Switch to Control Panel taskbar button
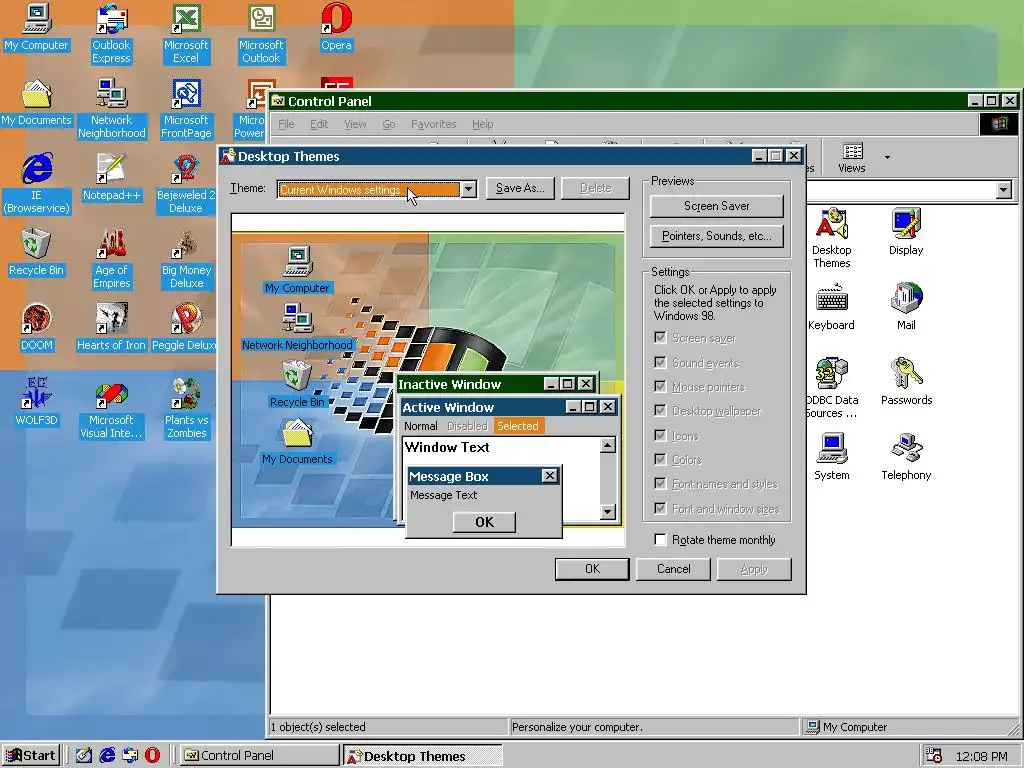This screenshot has height=768, width=1024. [259, 756]
